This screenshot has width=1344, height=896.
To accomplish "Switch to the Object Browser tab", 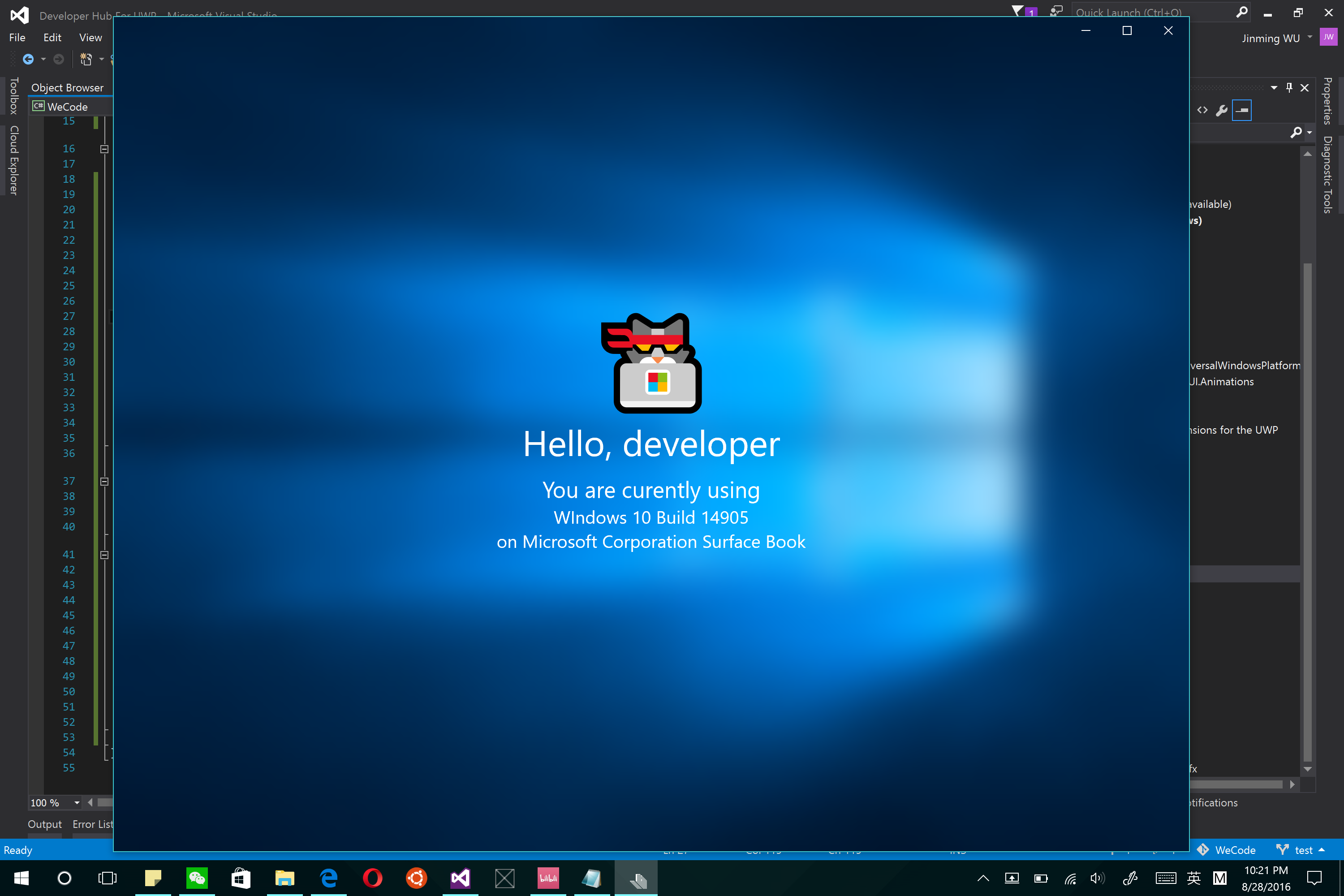I will pos(68,87).
